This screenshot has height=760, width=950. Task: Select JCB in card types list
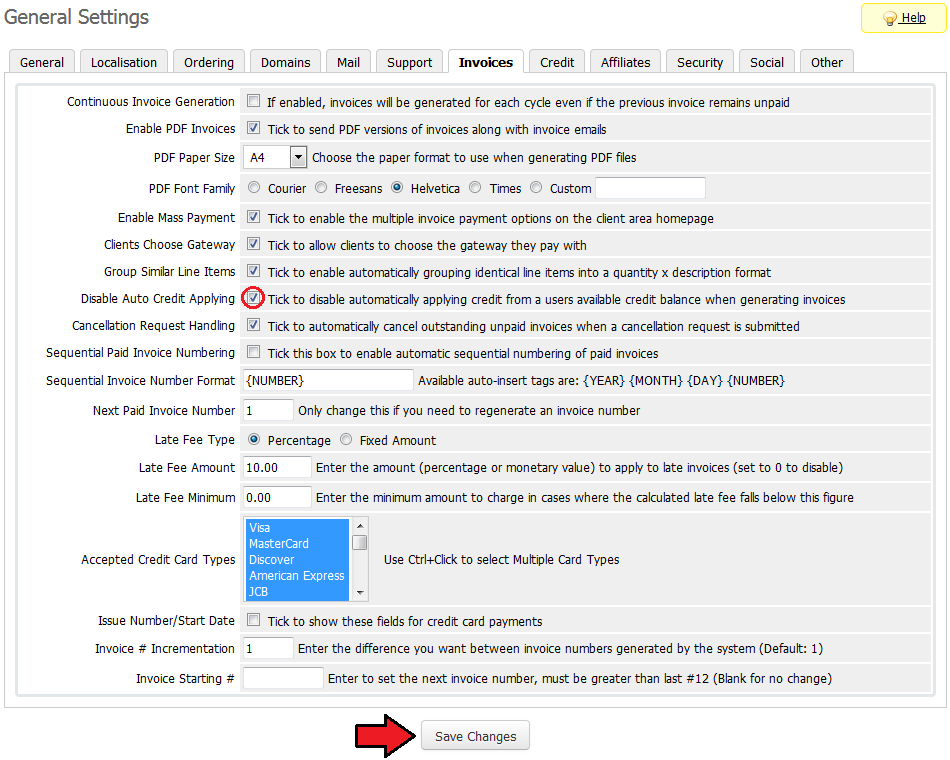point(297,592)
